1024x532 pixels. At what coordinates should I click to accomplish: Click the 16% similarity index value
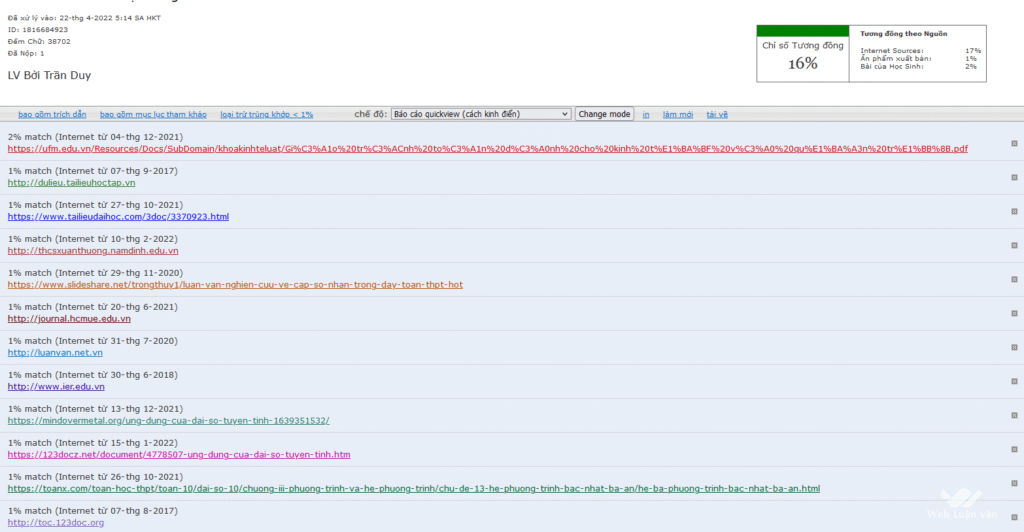coord(802,63)
